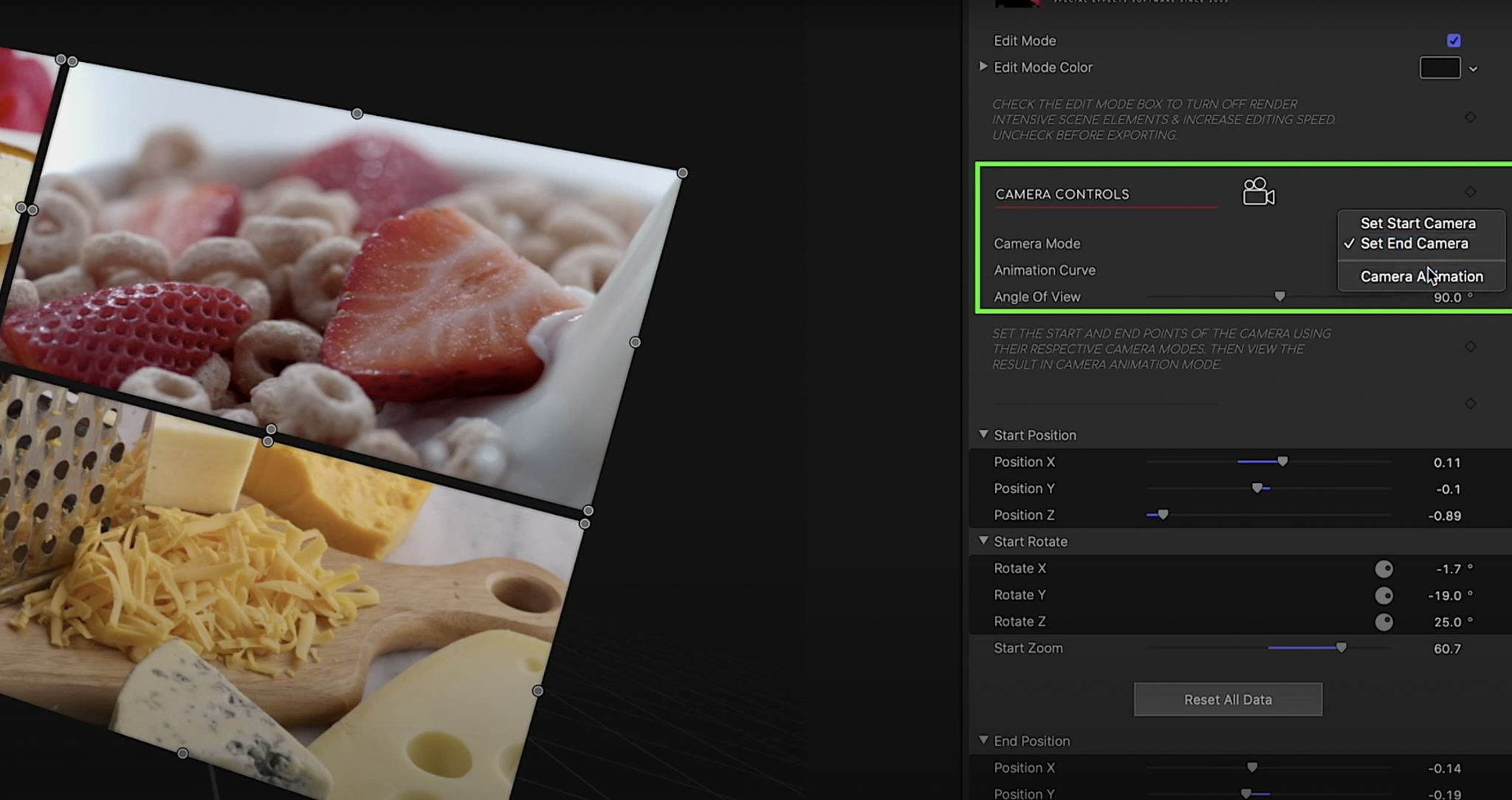
Task: Click the cheese image top-right corner handle
Action: [x=584, y=523]
